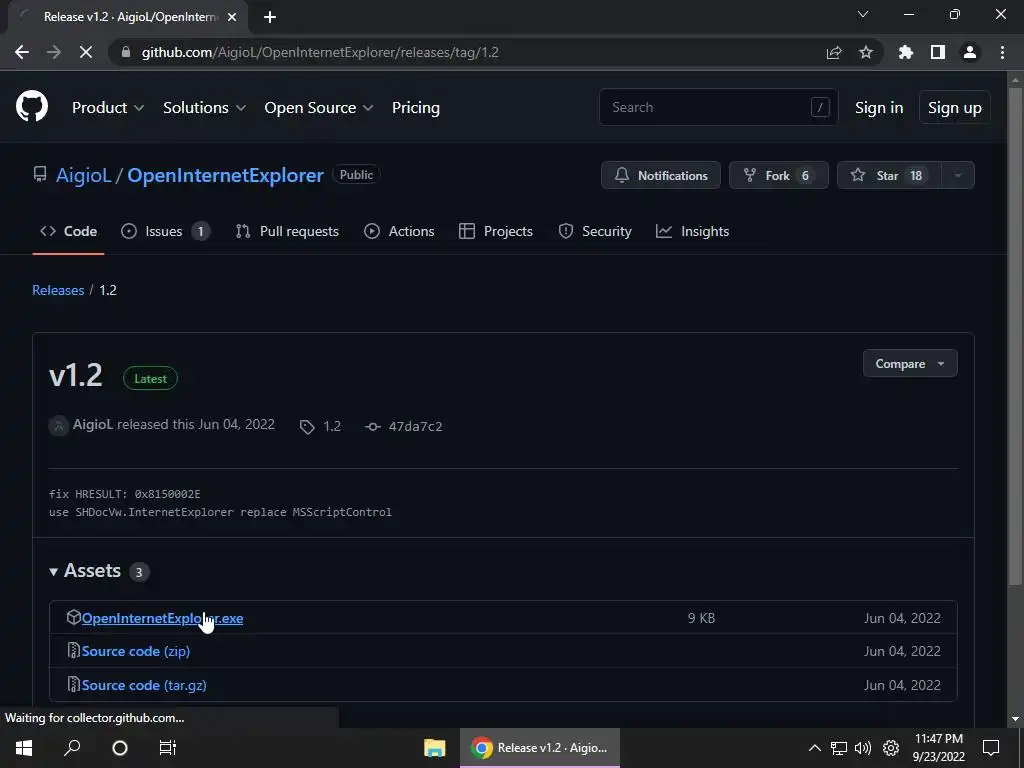Image resolution: width=1024 pixels, height=768 pixels.
Task: Open the AigioL owner link
Action: pos(84,175)
